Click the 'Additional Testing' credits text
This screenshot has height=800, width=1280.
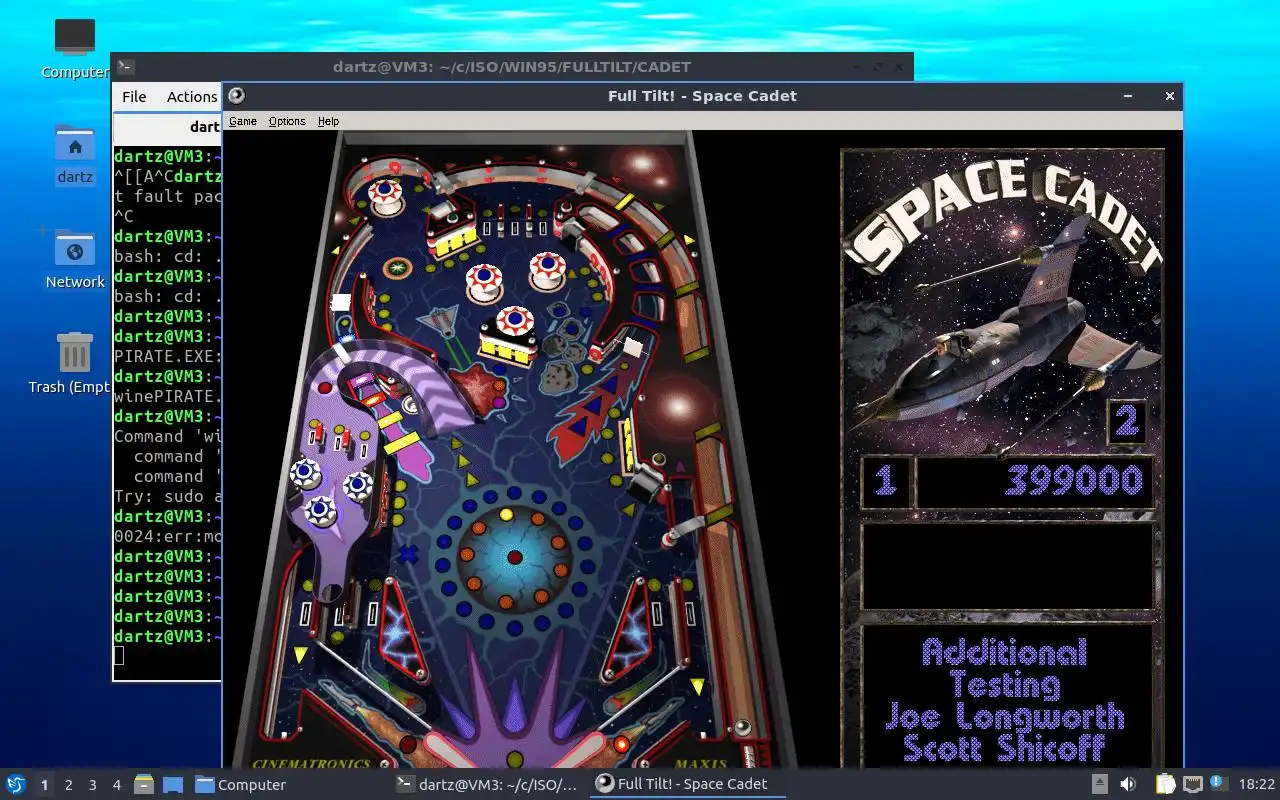tap(1004, 669)
